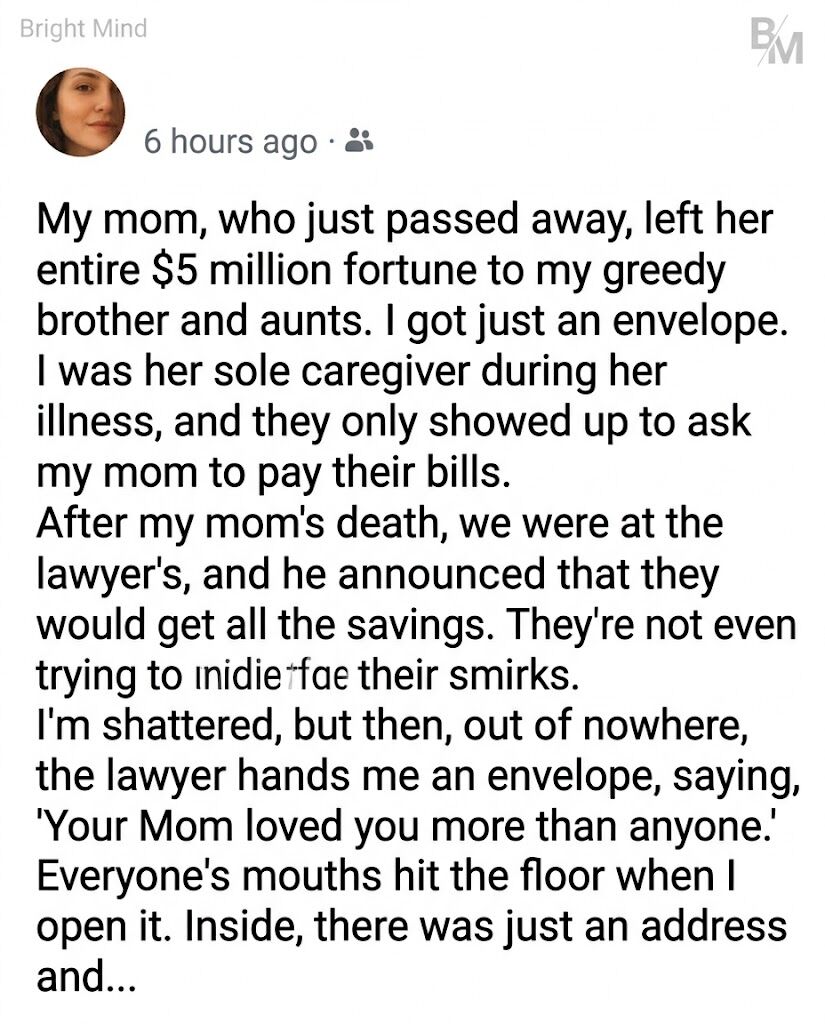Click the line starting "After my mom's death"
The image size is (825, 1024).
(x=379, y=523)
